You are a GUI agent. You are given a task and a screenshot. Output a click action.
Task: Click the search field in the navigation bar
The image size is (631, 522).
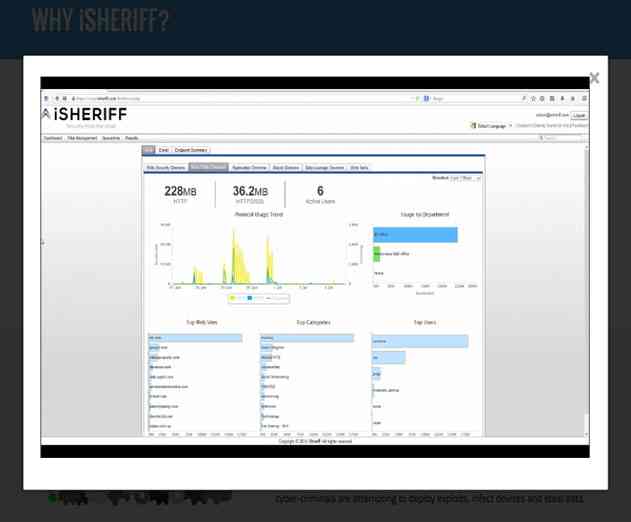tap(561, 138)
